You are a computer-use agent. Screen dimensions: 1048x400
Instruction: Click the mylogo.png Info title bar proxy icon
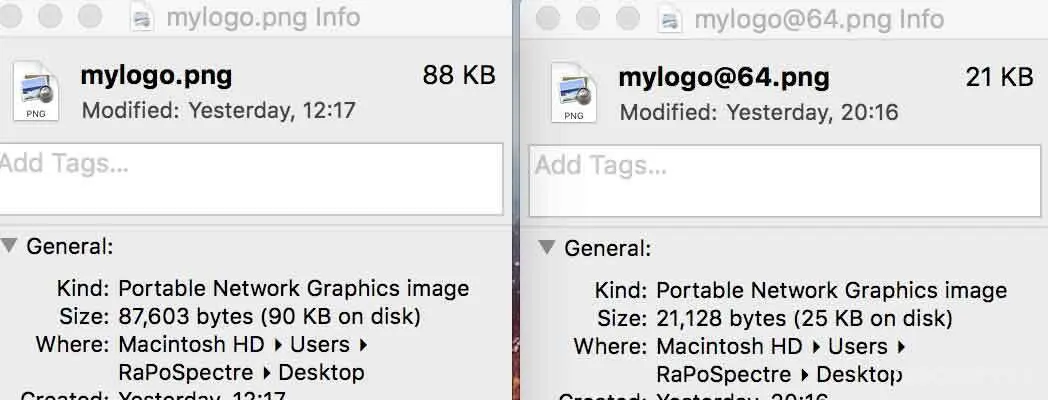pyautogui.click(x=142, y=18)
